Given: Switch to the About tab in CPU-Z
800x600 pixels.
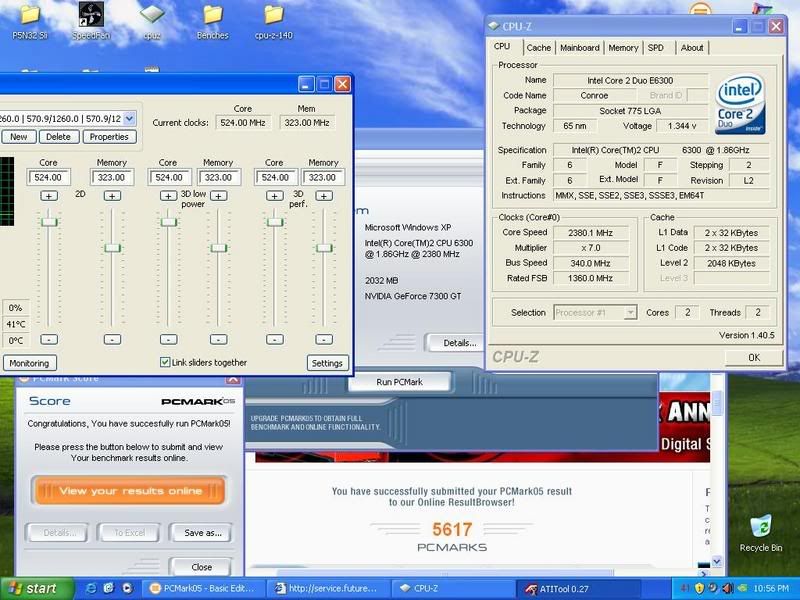Looking at the screenshot, I should pyautogui.click(x=692, y=48).
